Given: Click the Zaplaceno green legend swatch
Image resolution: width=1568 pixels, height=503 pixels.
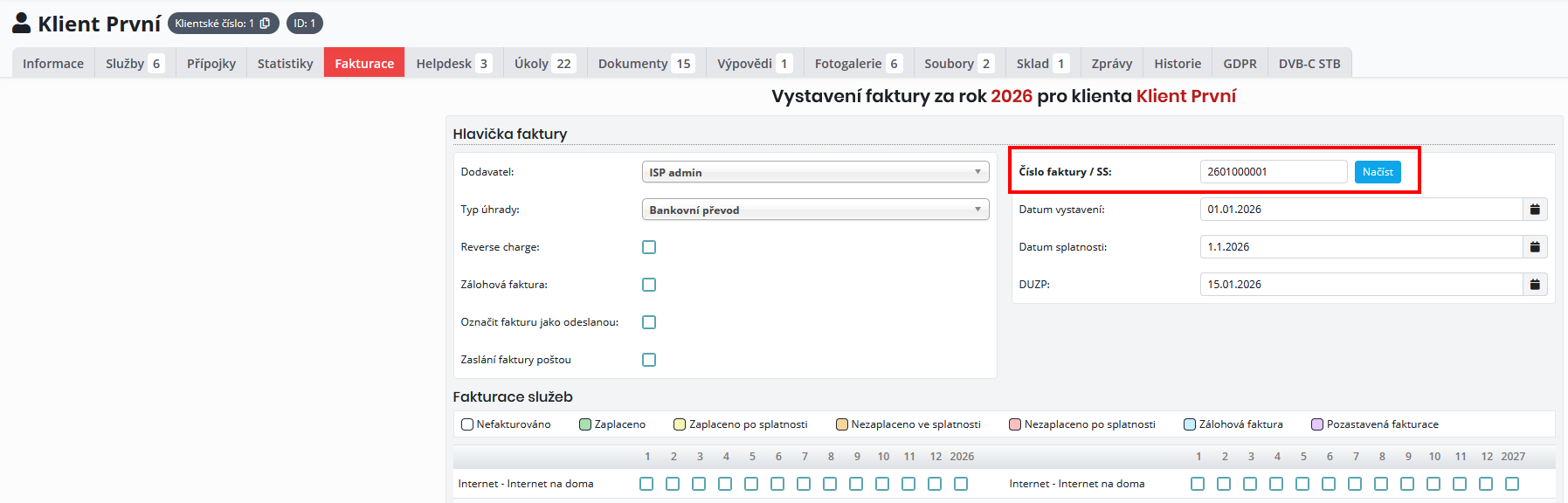Looking at the screenshot, I should (585, 424).
